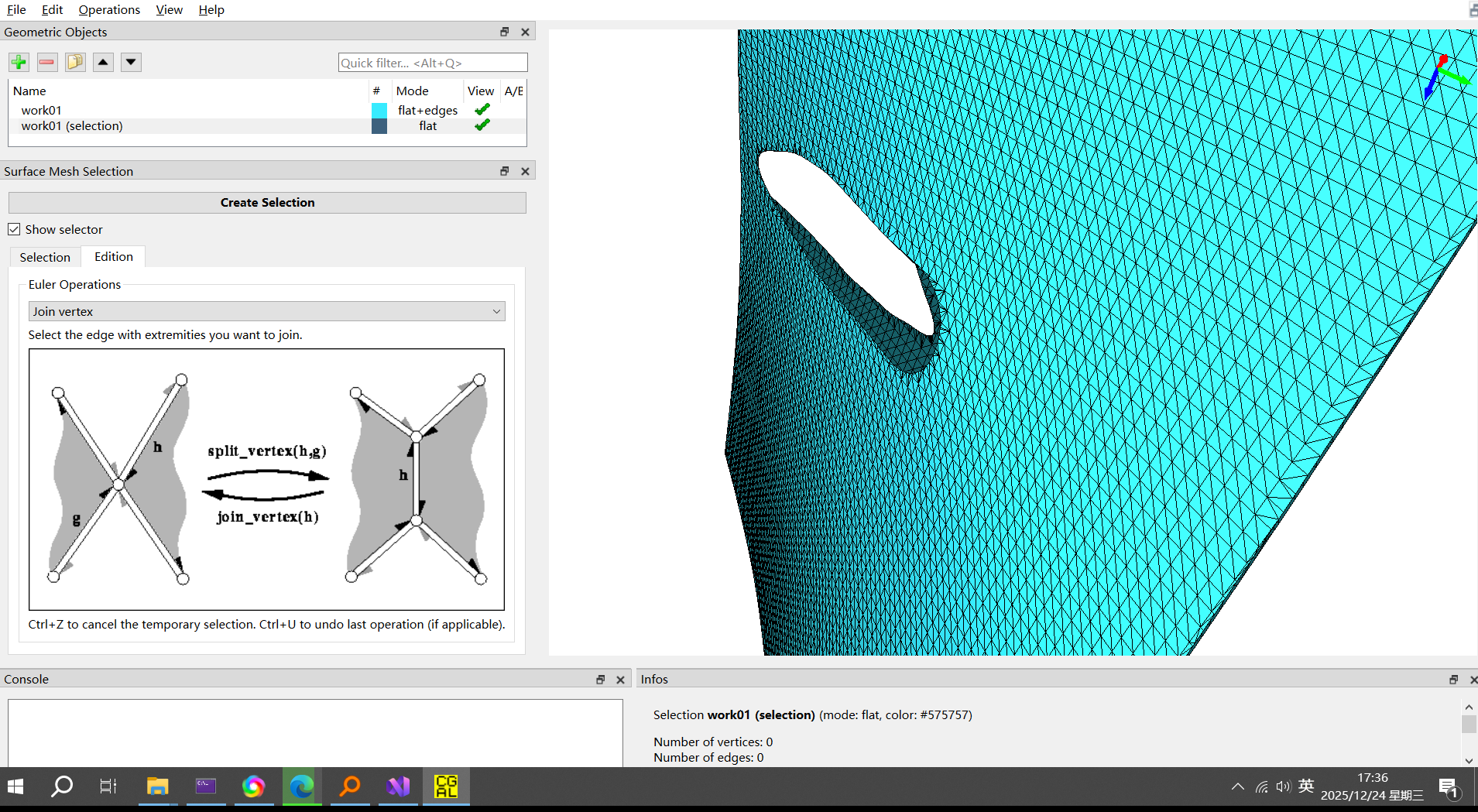This screenshot has width=1478, height=812.
Task: Open the taskbar clock and date
Action: click(x=1372, y=786)
